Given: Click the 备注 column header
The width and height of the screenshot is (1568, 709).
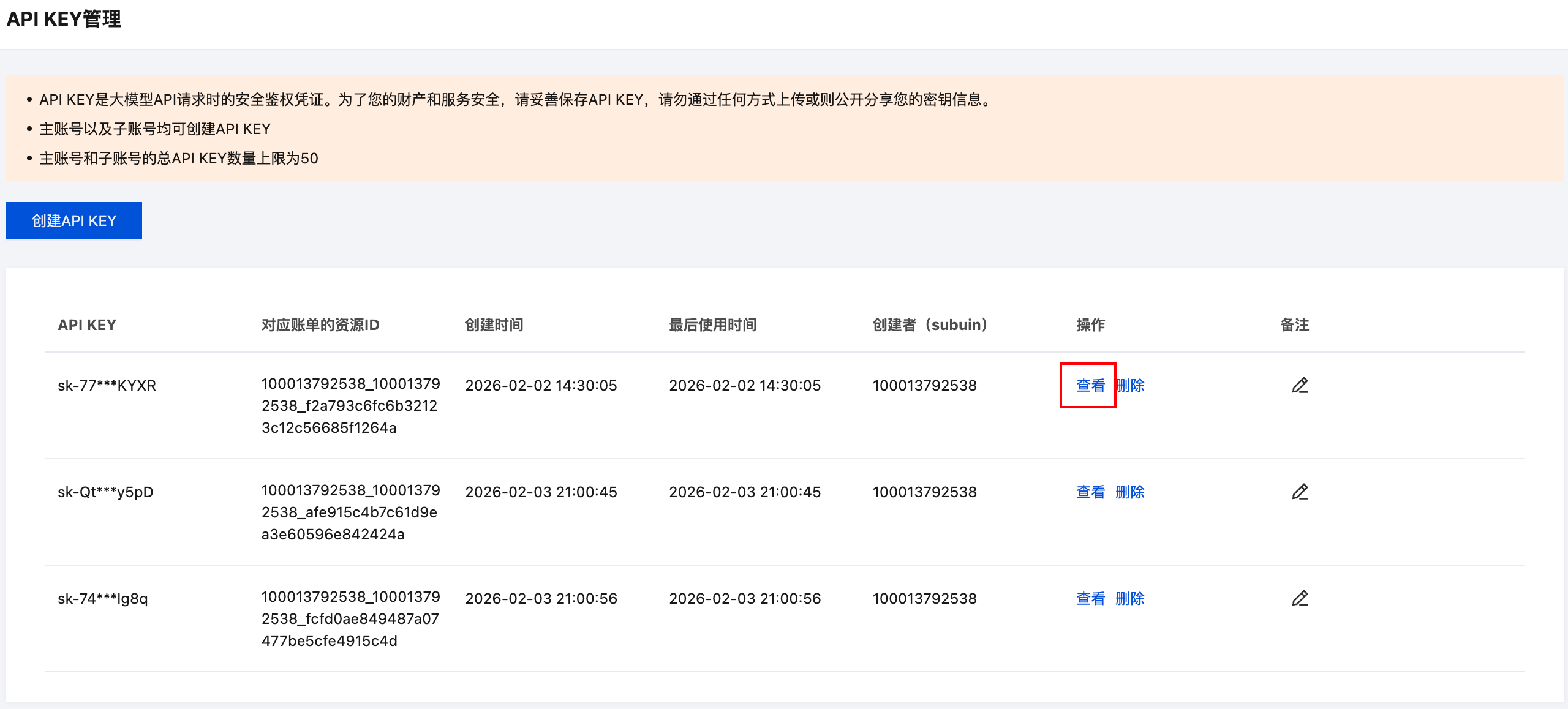Looking at the screenshot, I should 1294,324.
